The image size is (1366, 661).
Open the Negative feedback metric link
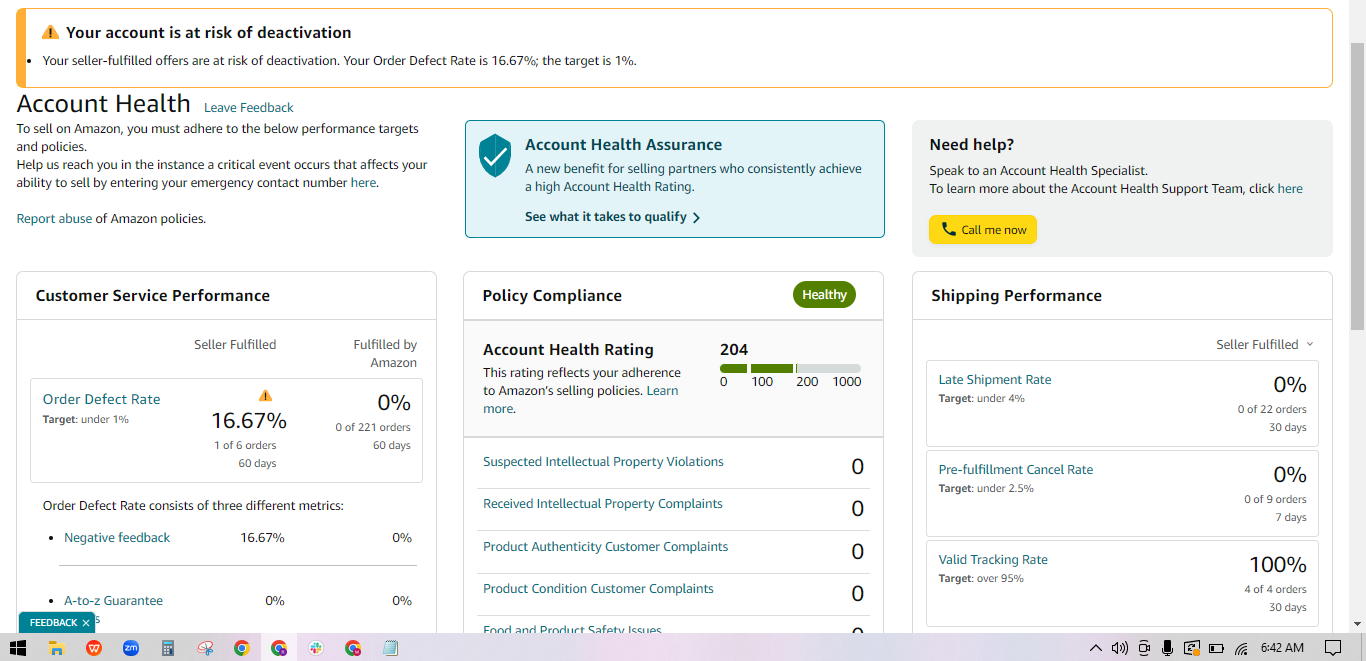tap(117, 537)
